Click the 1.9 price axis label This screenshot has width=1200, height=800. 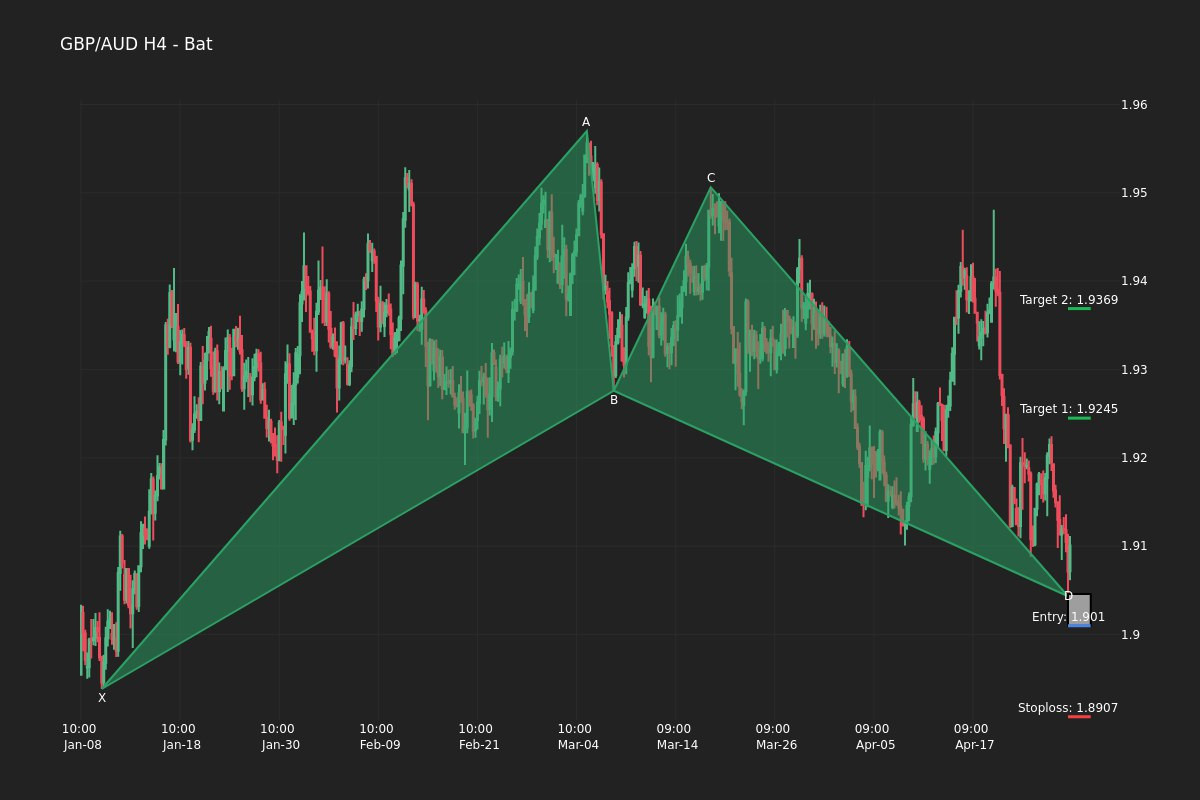click(x=1130, y=634)
